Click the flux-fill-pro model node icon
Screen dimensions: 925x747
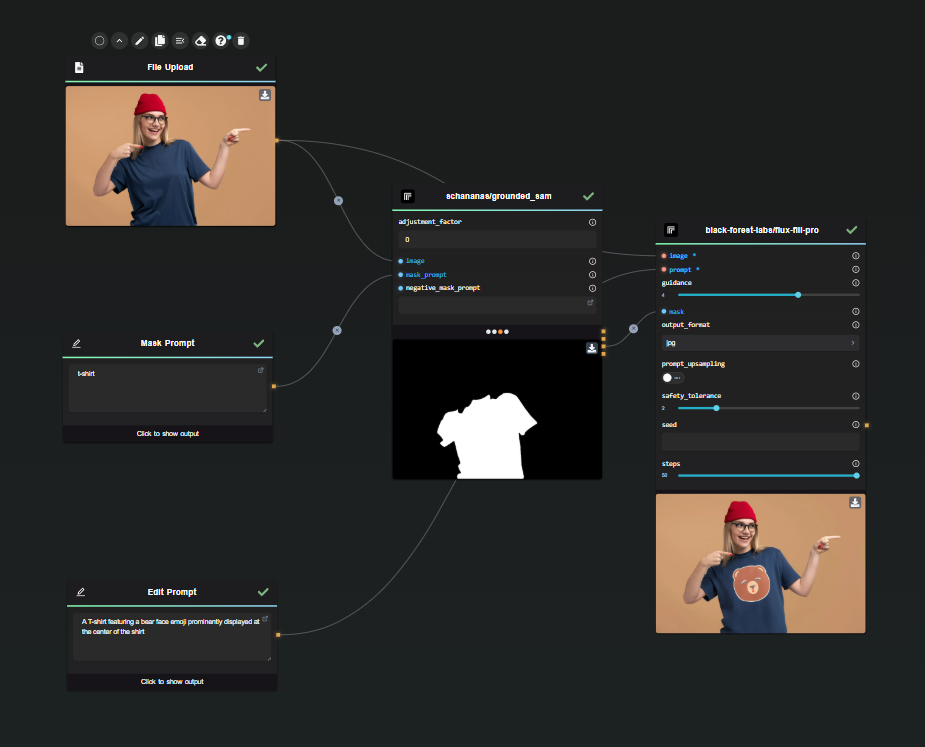point(671,230)
